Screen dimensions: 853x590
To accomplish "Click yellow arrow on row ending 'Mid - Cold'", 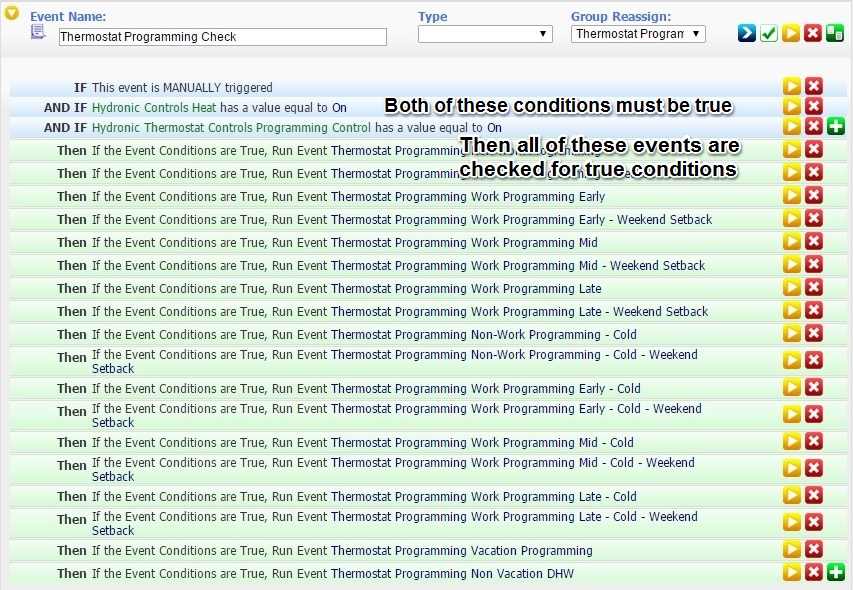I will point(792,441).
